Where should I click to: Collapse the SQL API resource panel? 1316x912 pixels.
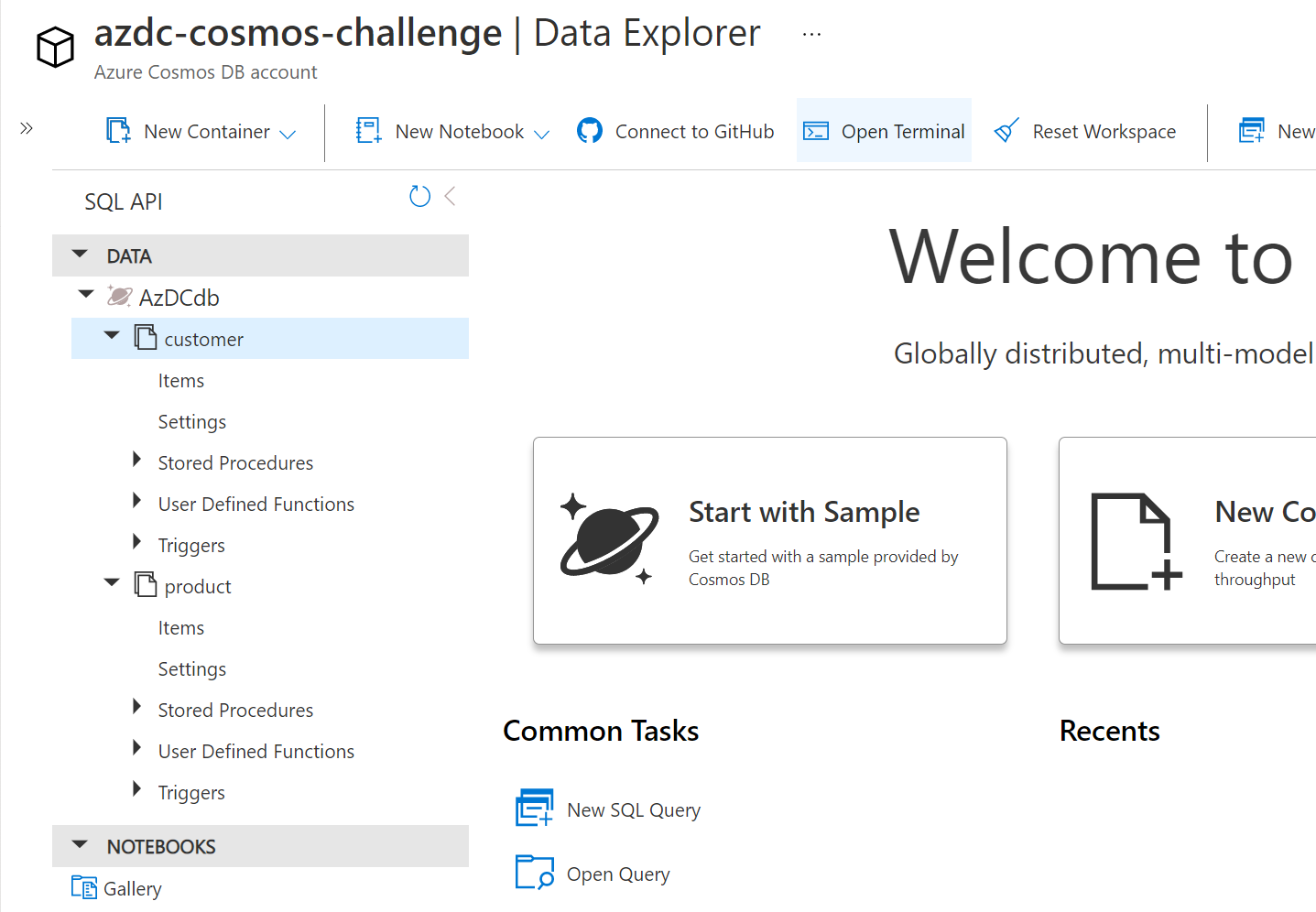click(x=450, y=195)
